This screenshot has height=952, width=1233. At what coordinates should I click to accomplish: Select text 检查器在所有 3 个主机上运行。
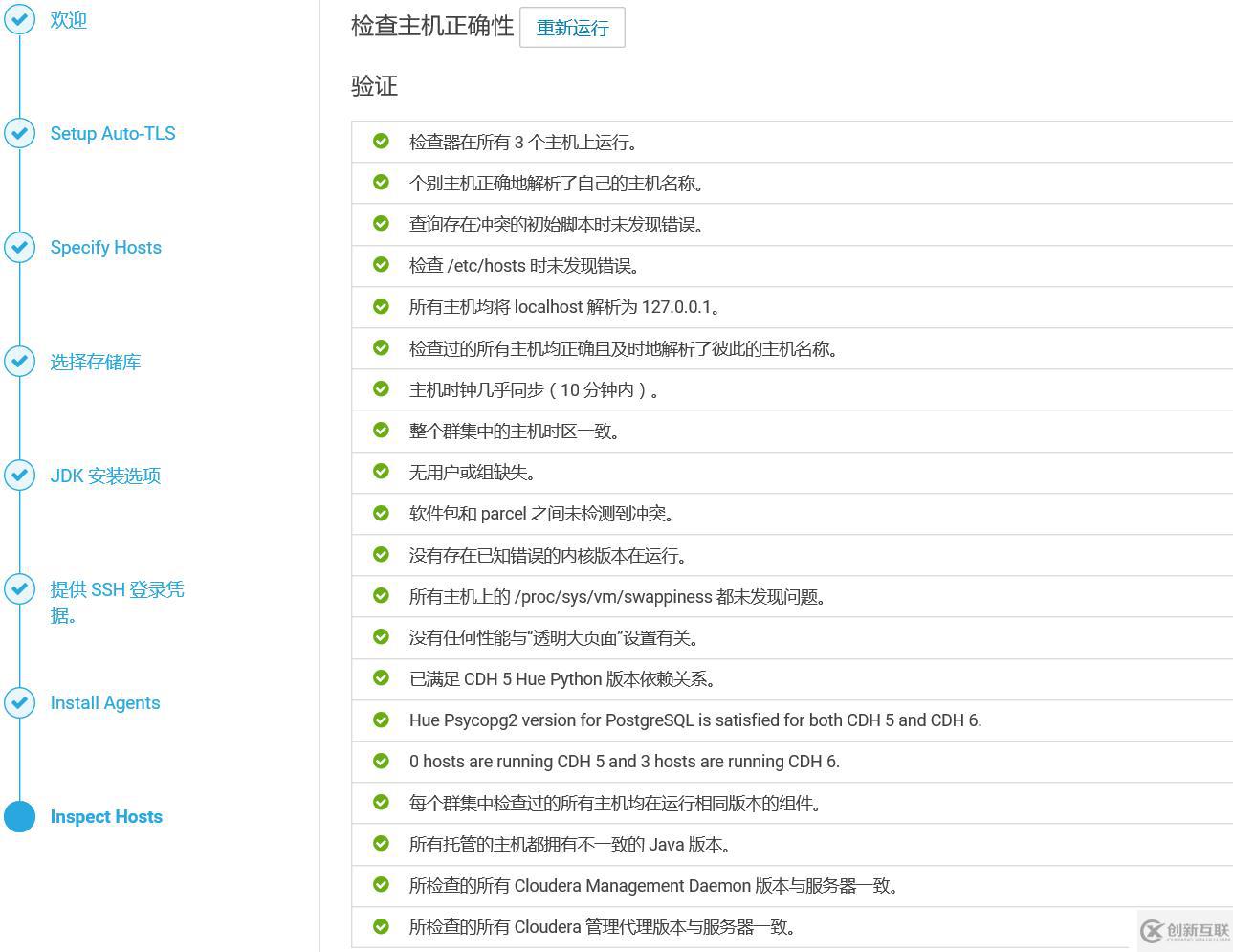523,143
